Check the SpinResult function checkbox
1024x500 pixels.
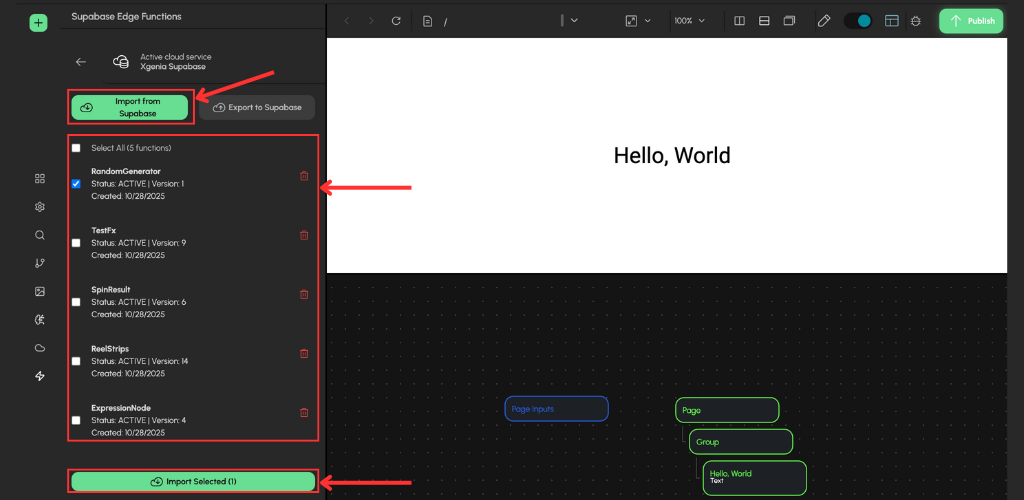76,302
